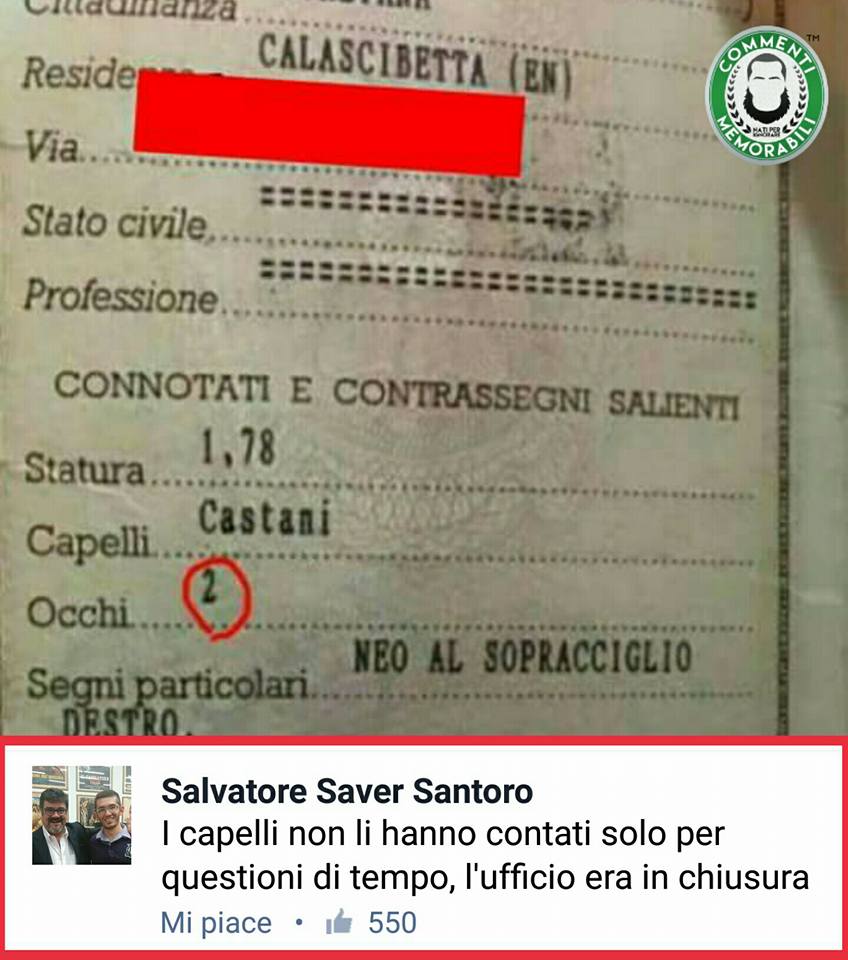Open Salvatore Saver Santoro's profile picture
Screen dimensions: 848x960
(81, 815)
